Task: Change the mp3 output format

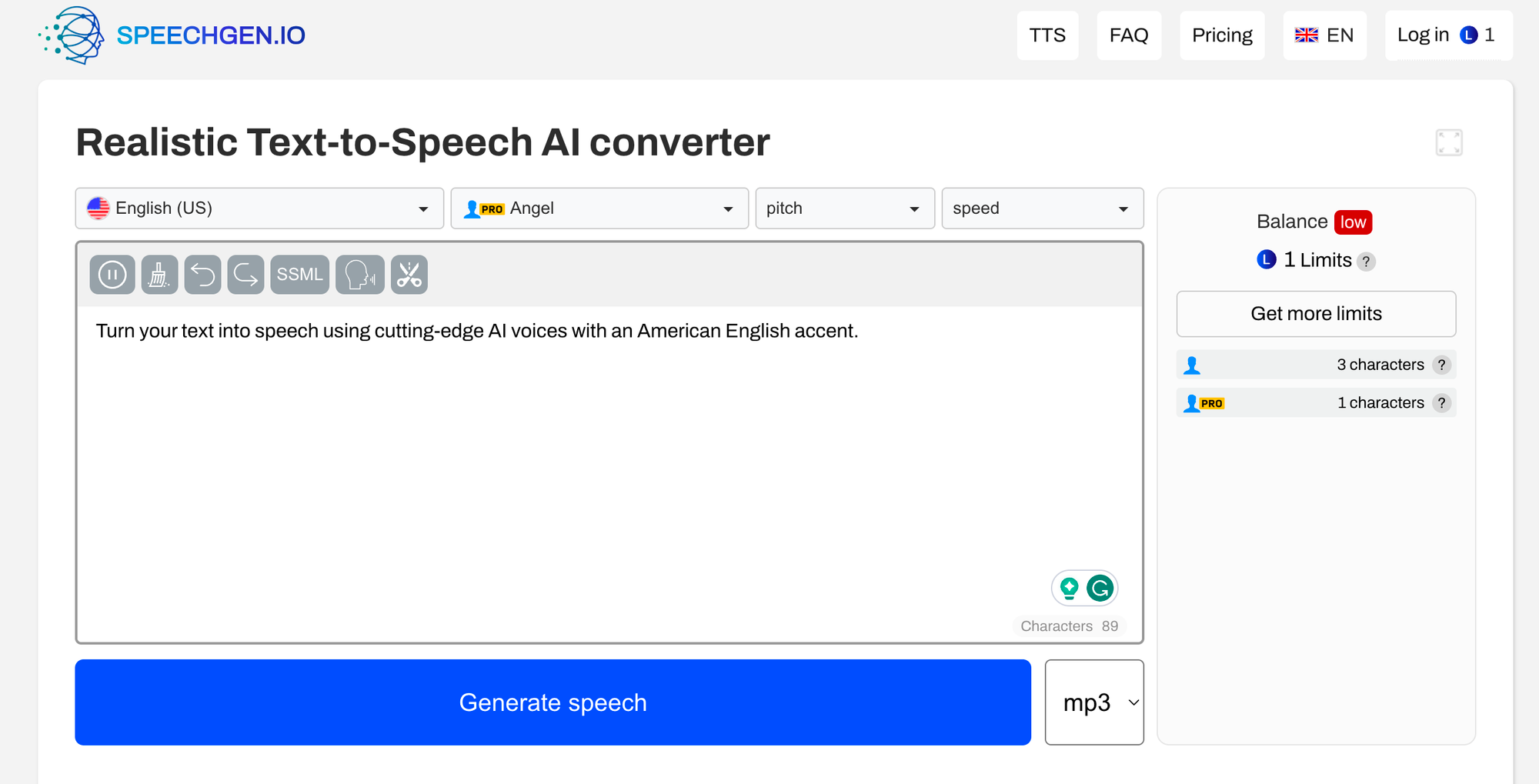Action: [1093, 702]
